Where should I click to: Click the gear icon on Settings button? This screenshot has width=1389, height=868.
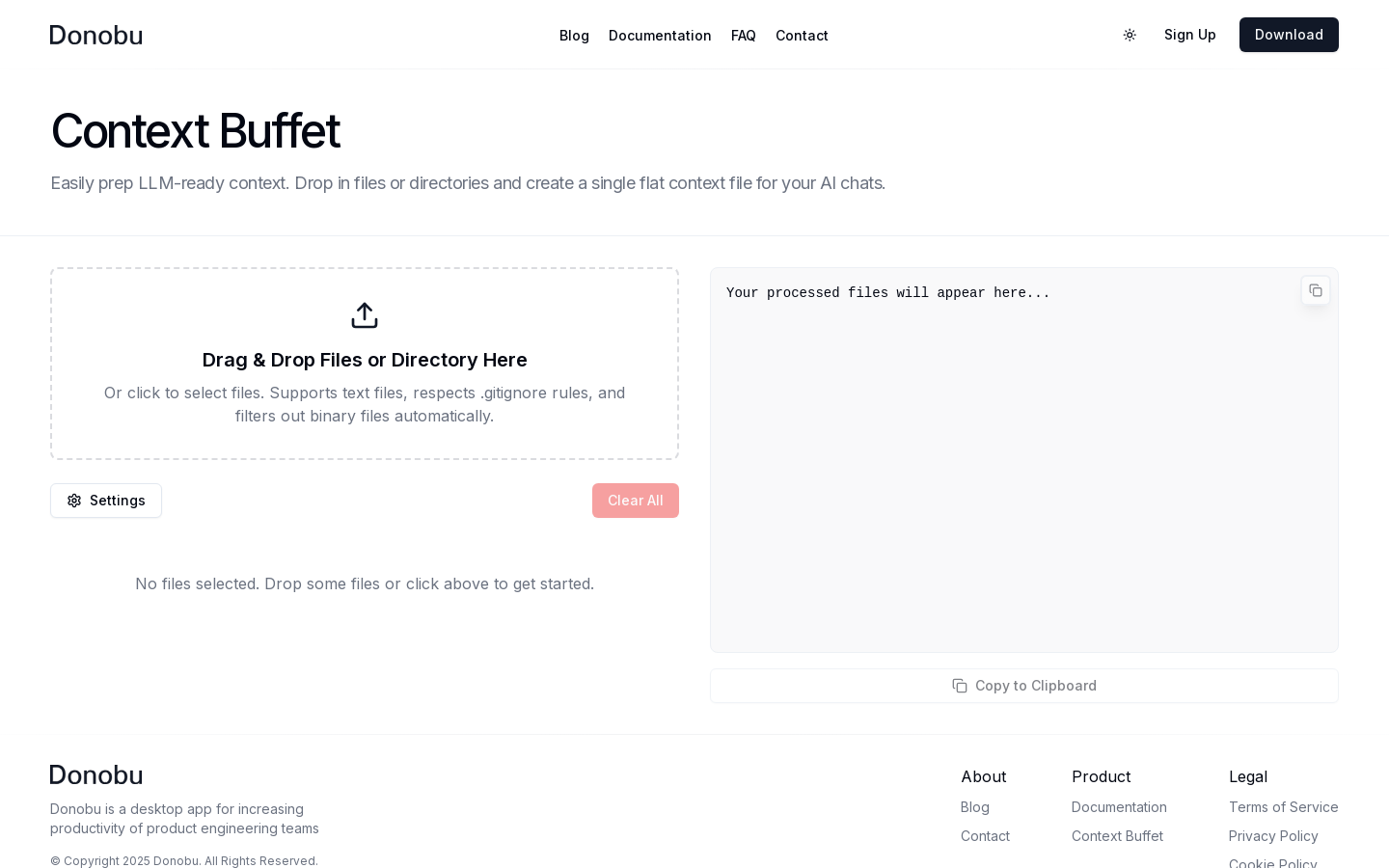(74, 501)
